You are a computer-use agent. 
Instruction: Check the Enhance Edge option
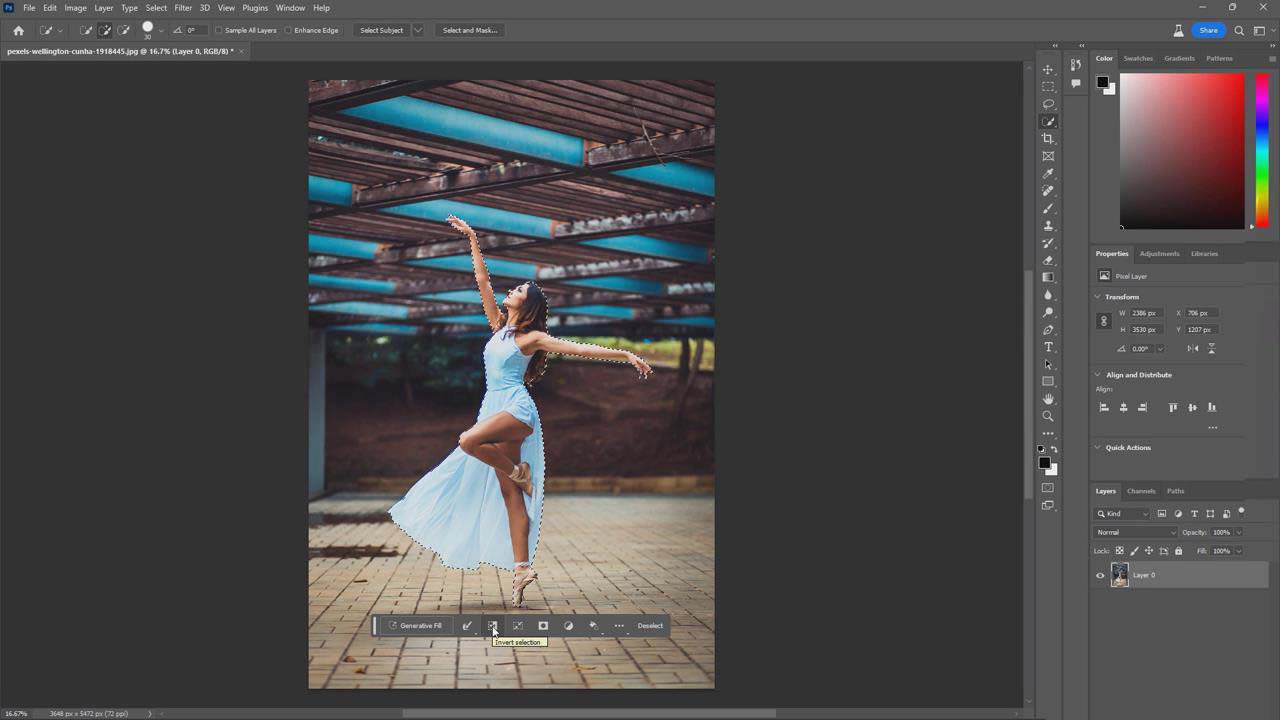click(x=286, y=30)
